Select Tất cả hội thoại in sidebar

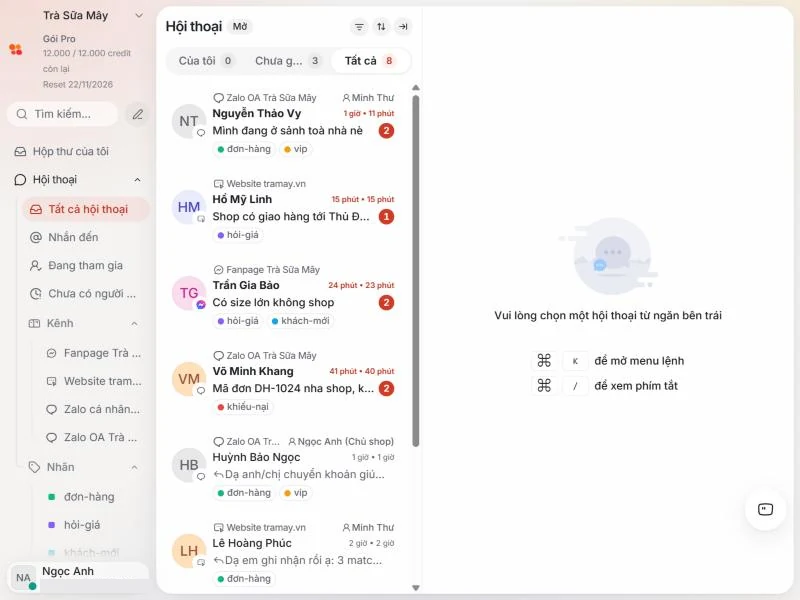point(86,209)
